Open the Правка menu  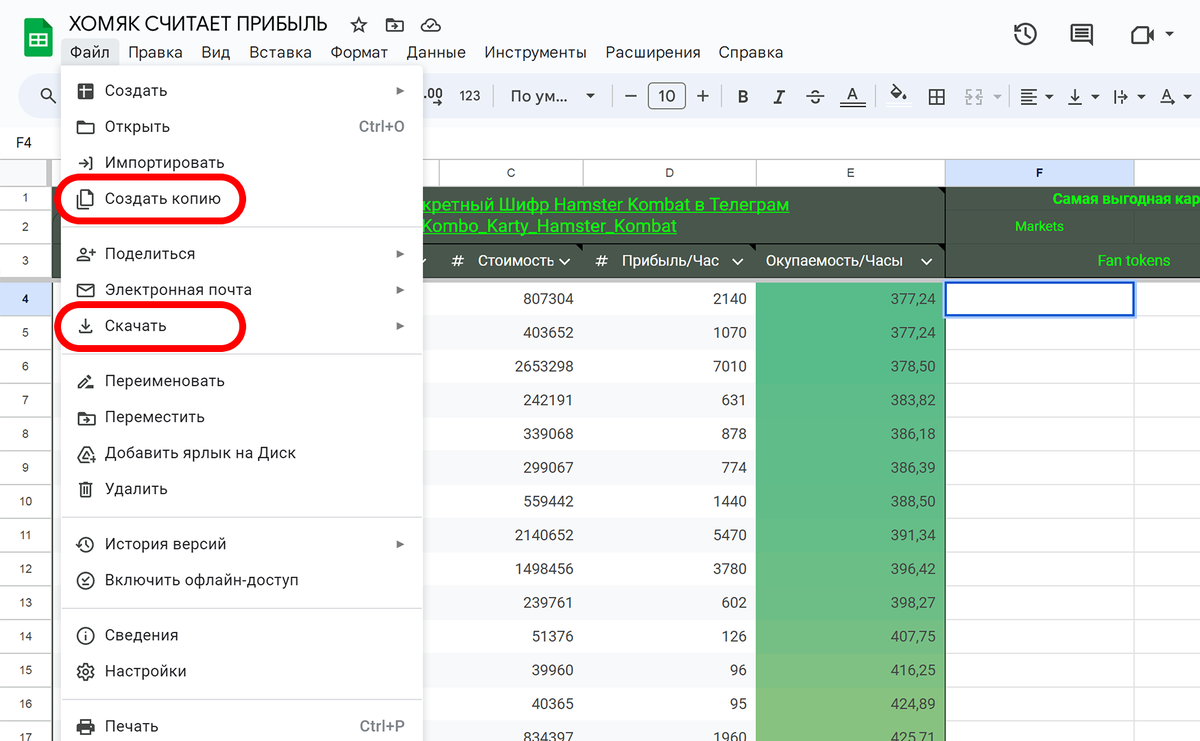click(155, 52)
